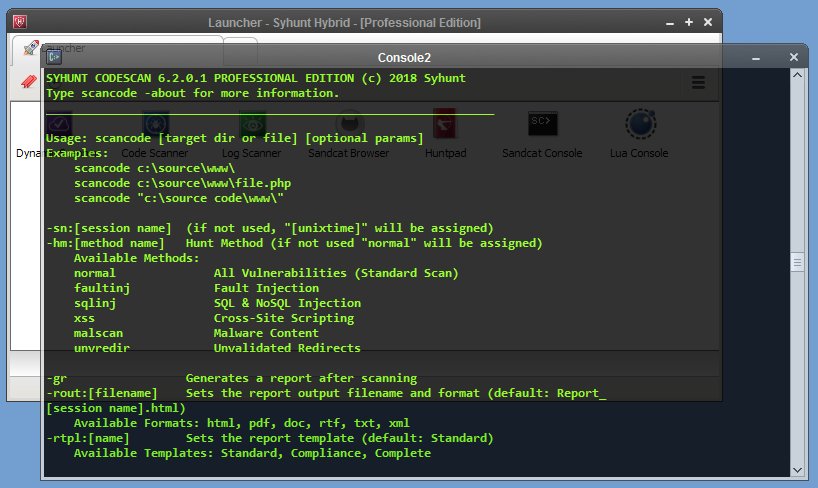Click the Console2 scrollbar down arrow
This screenshot has width=818, height=488.
(x=797, y=470)
